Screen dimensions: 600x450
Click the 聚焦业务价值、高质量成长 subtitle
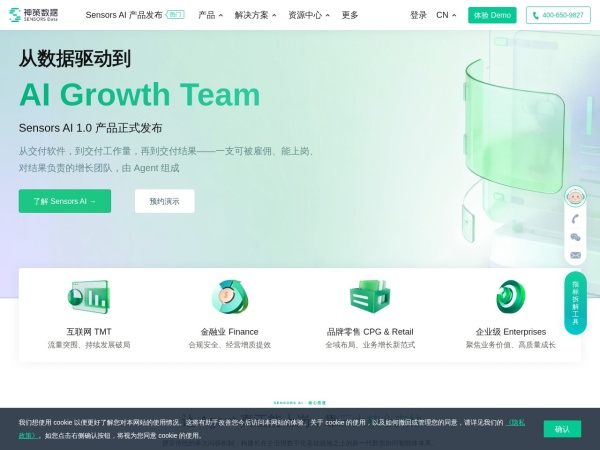point(510,345)
